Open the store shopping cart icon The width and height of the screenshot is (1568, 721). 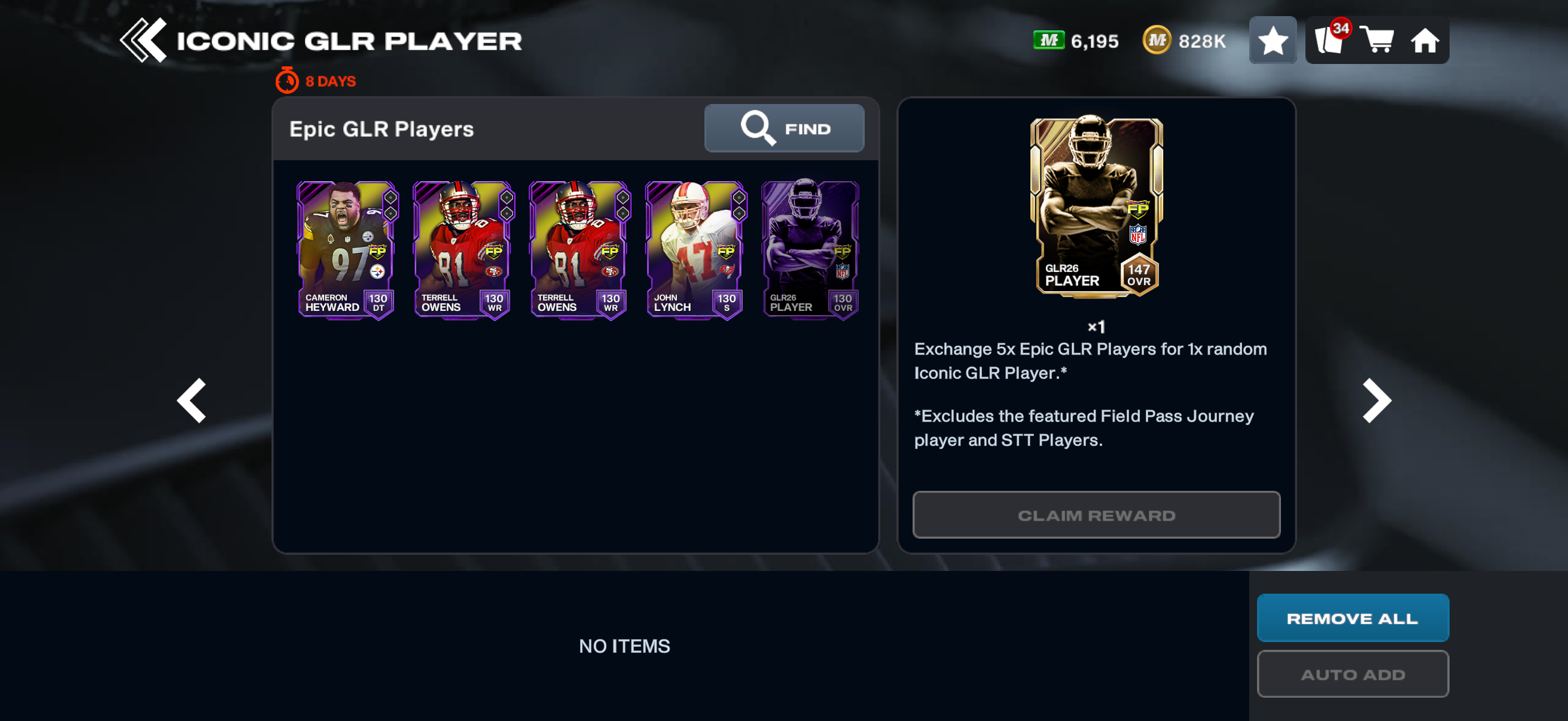click(x=1377, y=40)
